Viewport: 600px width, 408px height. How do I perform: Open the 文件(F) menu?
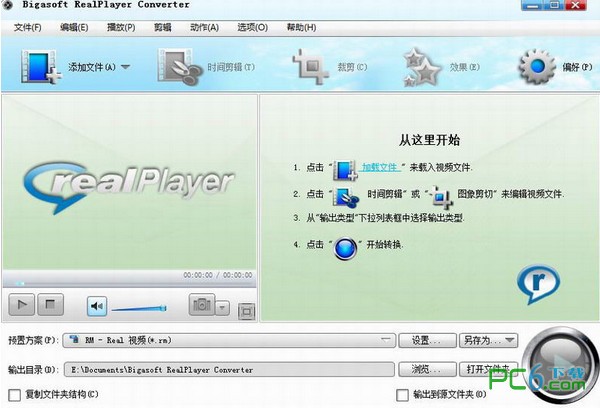[28, 28]
